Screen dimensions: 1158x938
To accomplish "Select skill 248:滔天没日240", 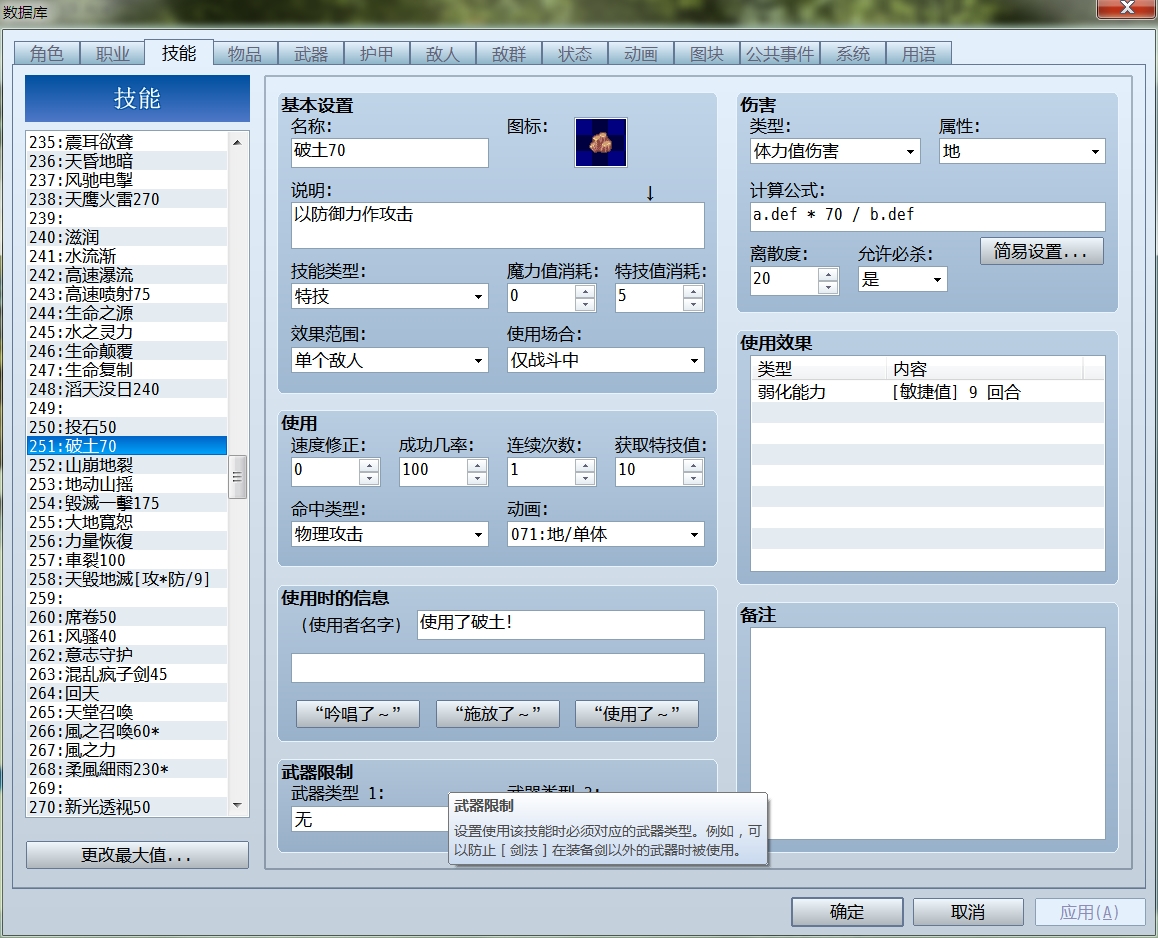I will click(126, 389).
